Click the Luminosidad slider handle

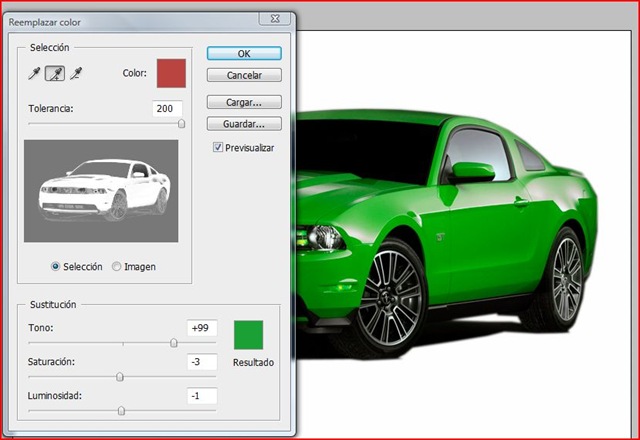(x=121, y=411)
